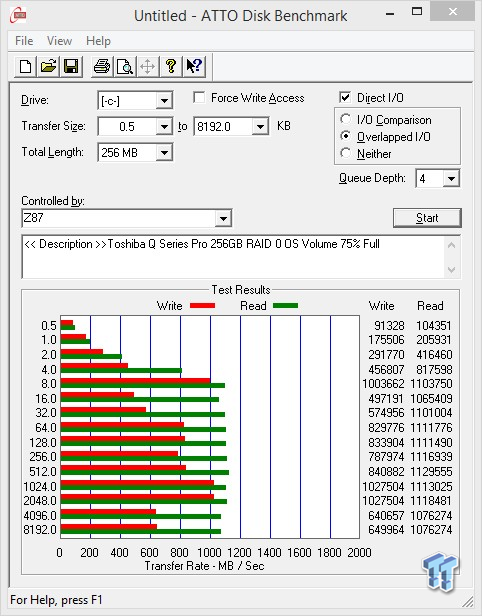Click the New document toolbar icon
This screenshot has height=616, width=482.
(26, 66)
